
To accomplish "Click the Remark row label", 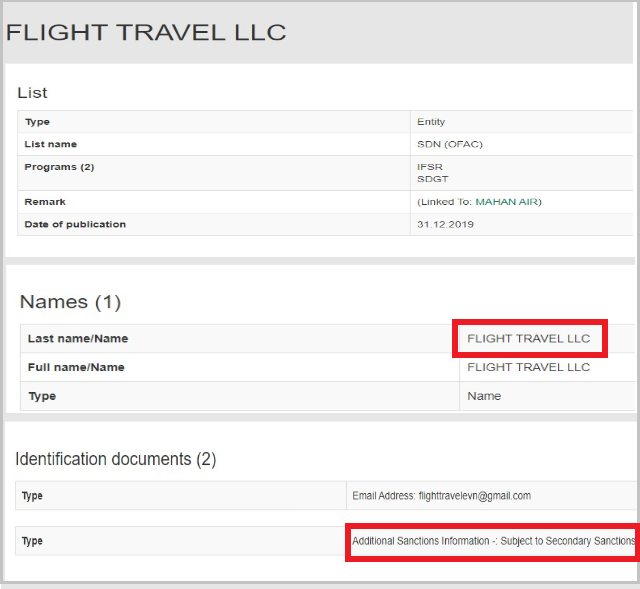I will click(45, 201).
